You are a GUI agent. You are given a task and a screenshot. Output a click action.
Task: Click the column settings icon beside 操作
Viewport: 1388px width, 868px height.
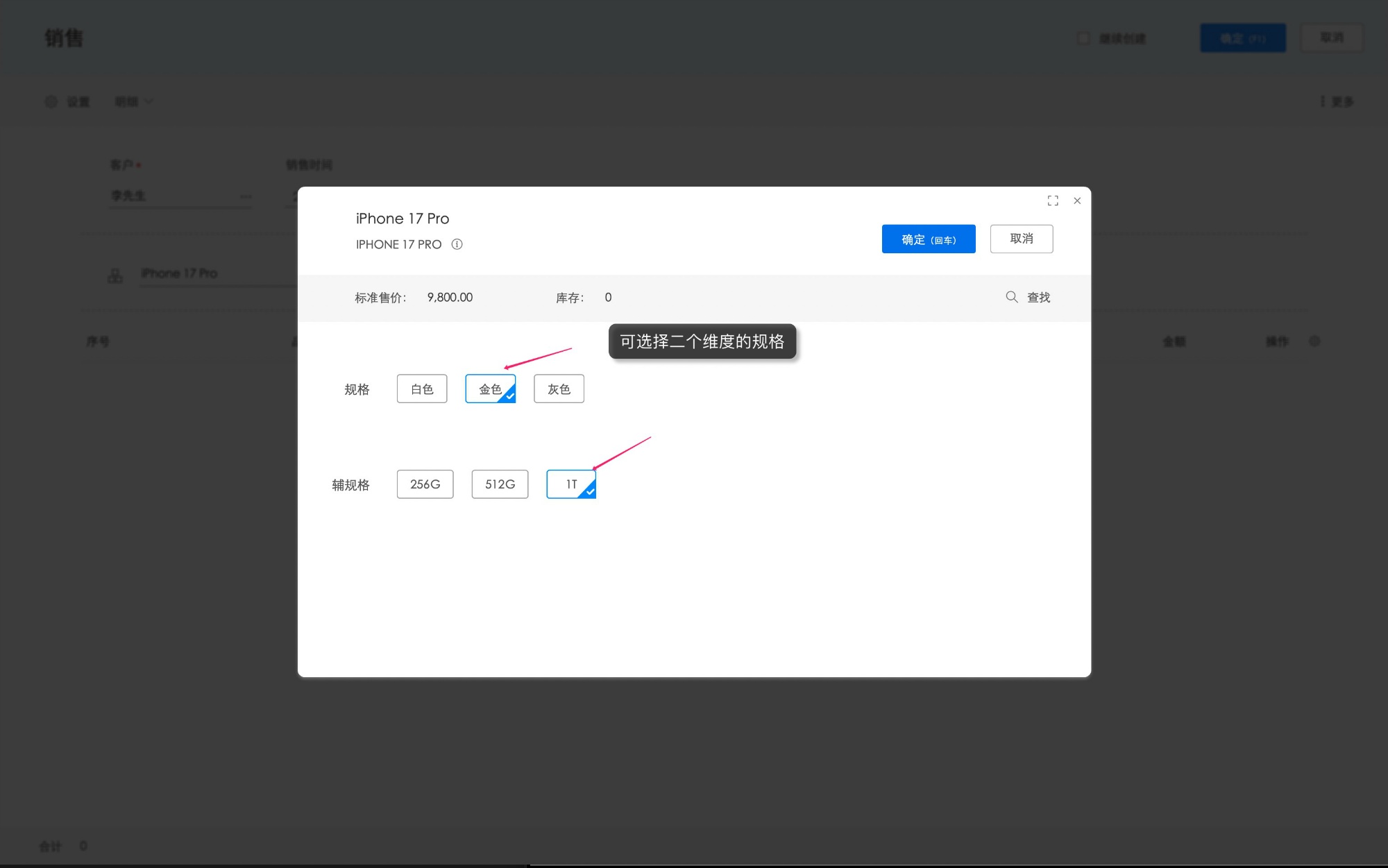(1314, 341)
